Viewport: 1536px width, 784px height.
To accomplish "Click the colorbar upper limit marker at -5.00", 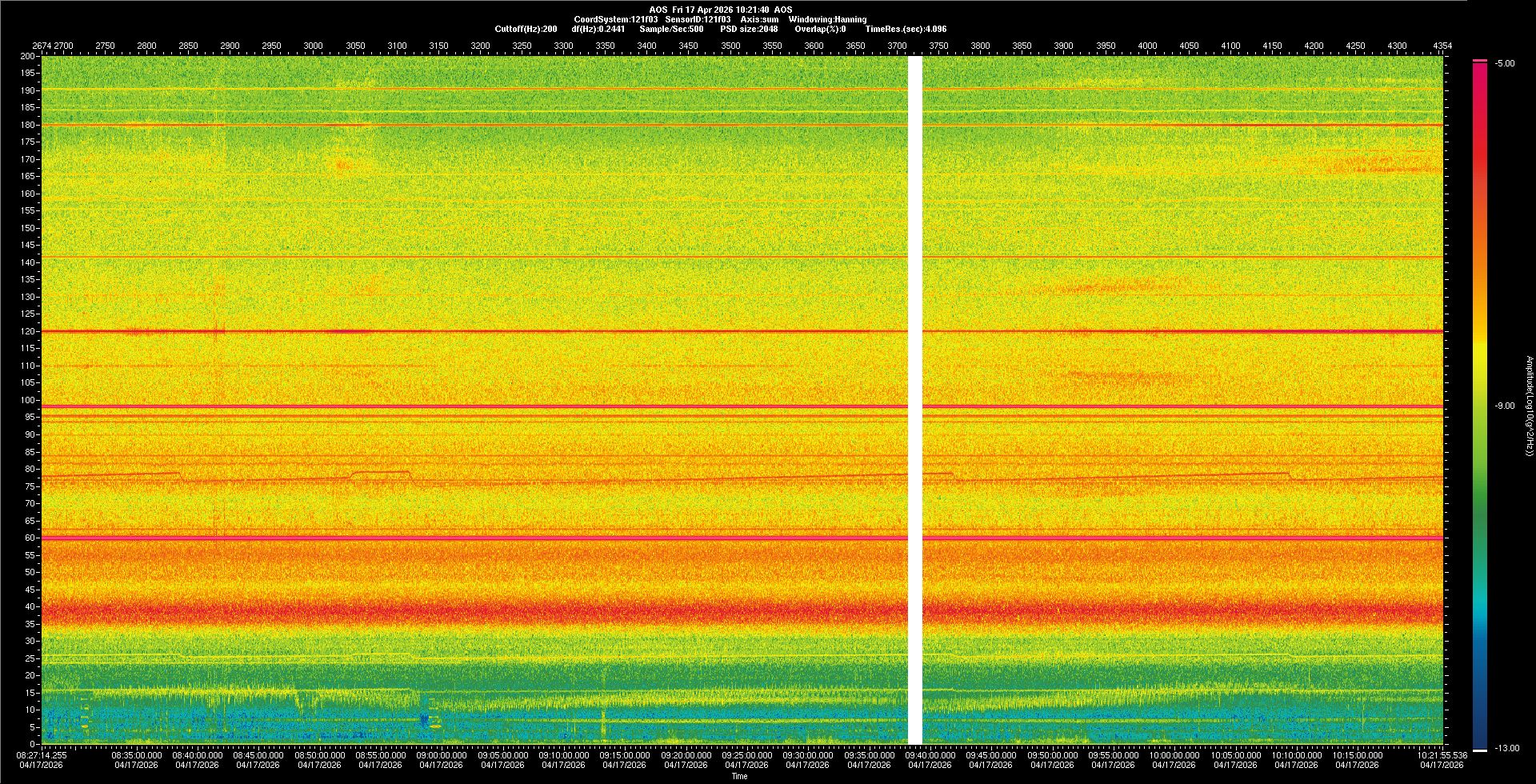I will point(1480,61).
